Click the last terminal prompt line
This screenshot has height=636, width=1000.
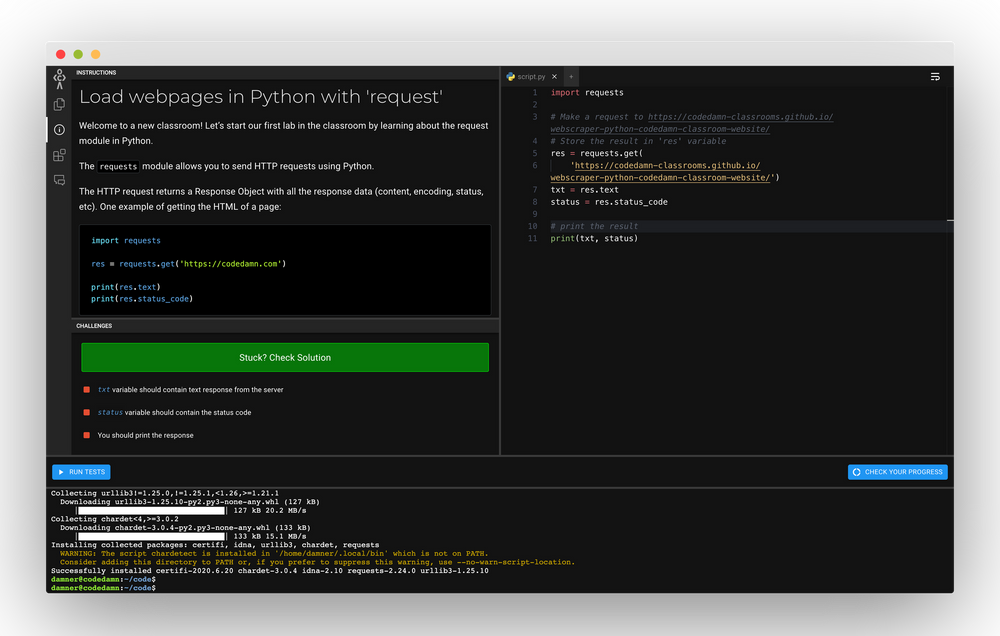(x=103, y=588)
